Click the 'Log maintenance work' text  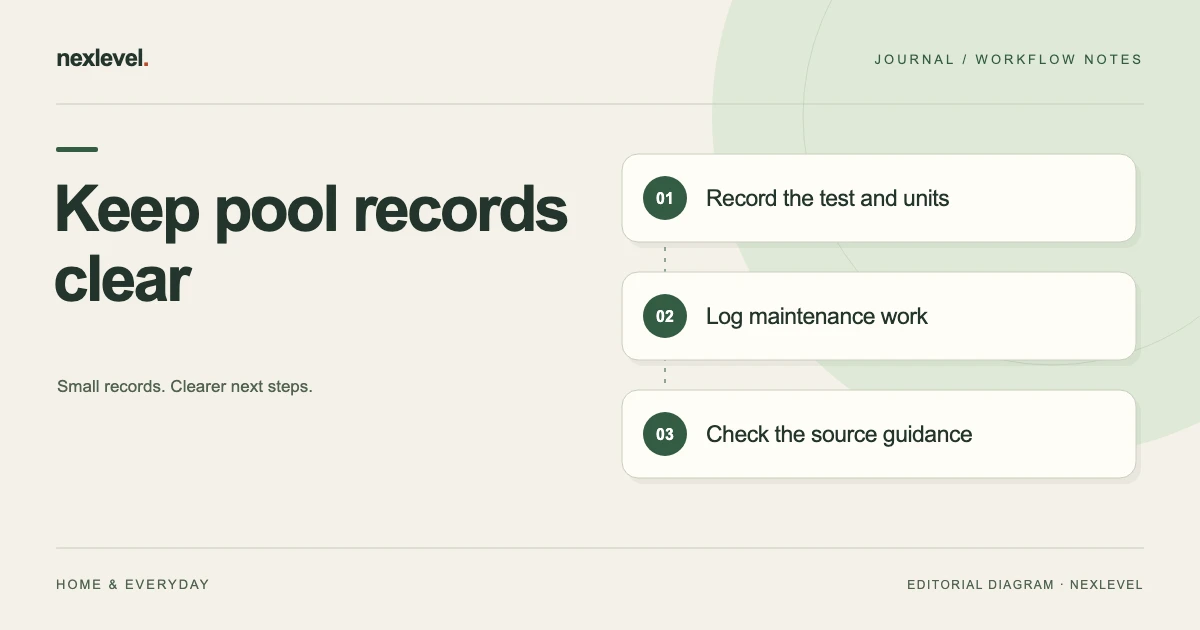[x=817, y=316]
